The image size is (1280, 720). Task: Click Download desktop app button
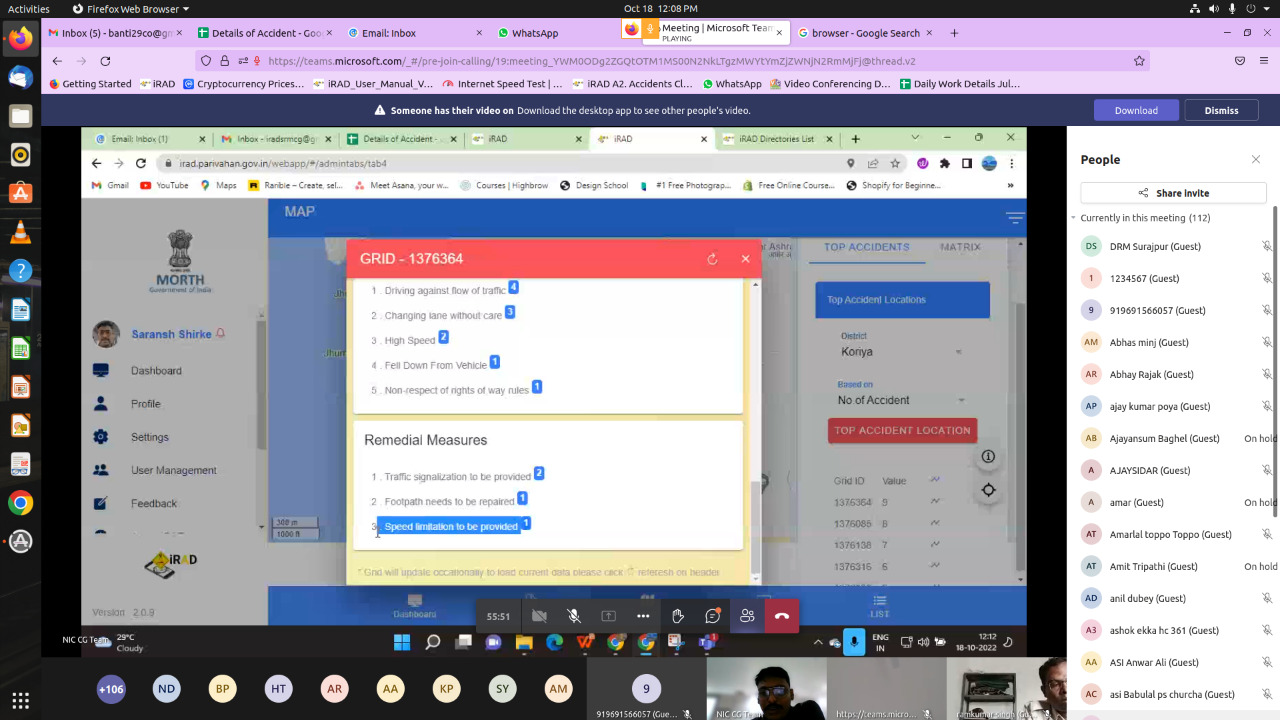pyautogui.click(x=1136, y=110)
